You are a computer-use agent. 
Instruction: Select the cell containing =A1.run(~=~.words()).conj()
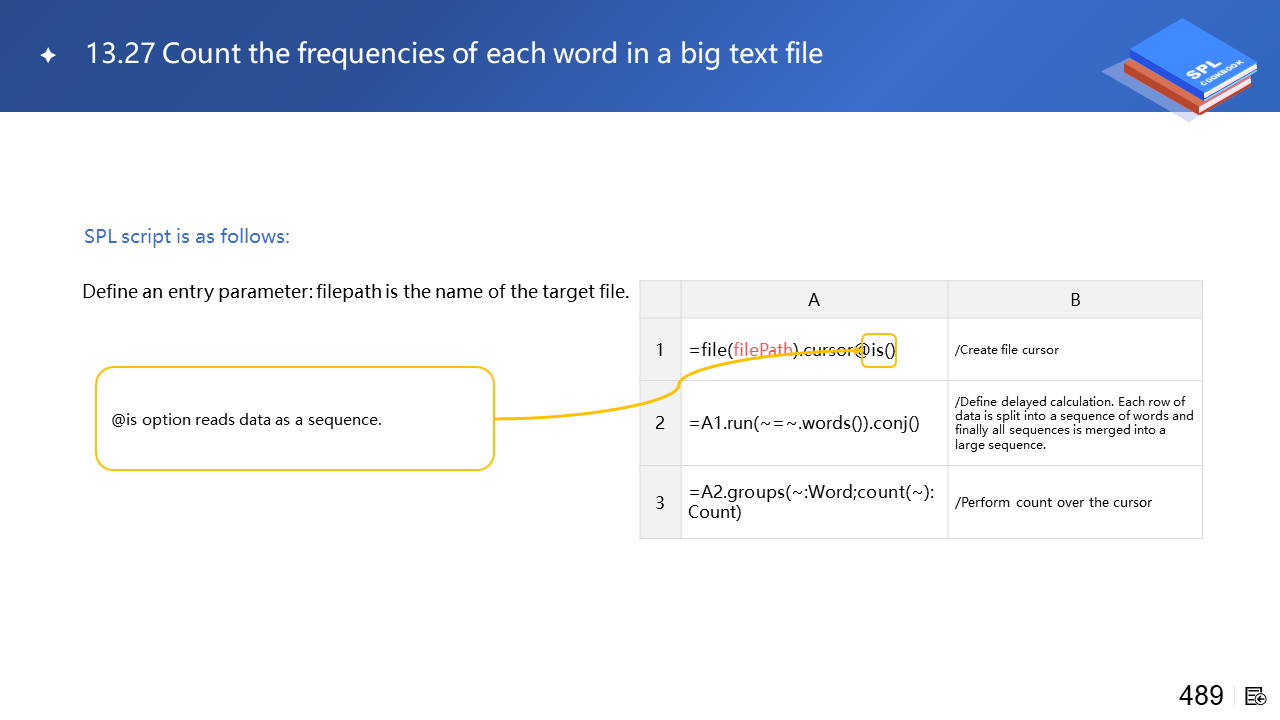804,423
